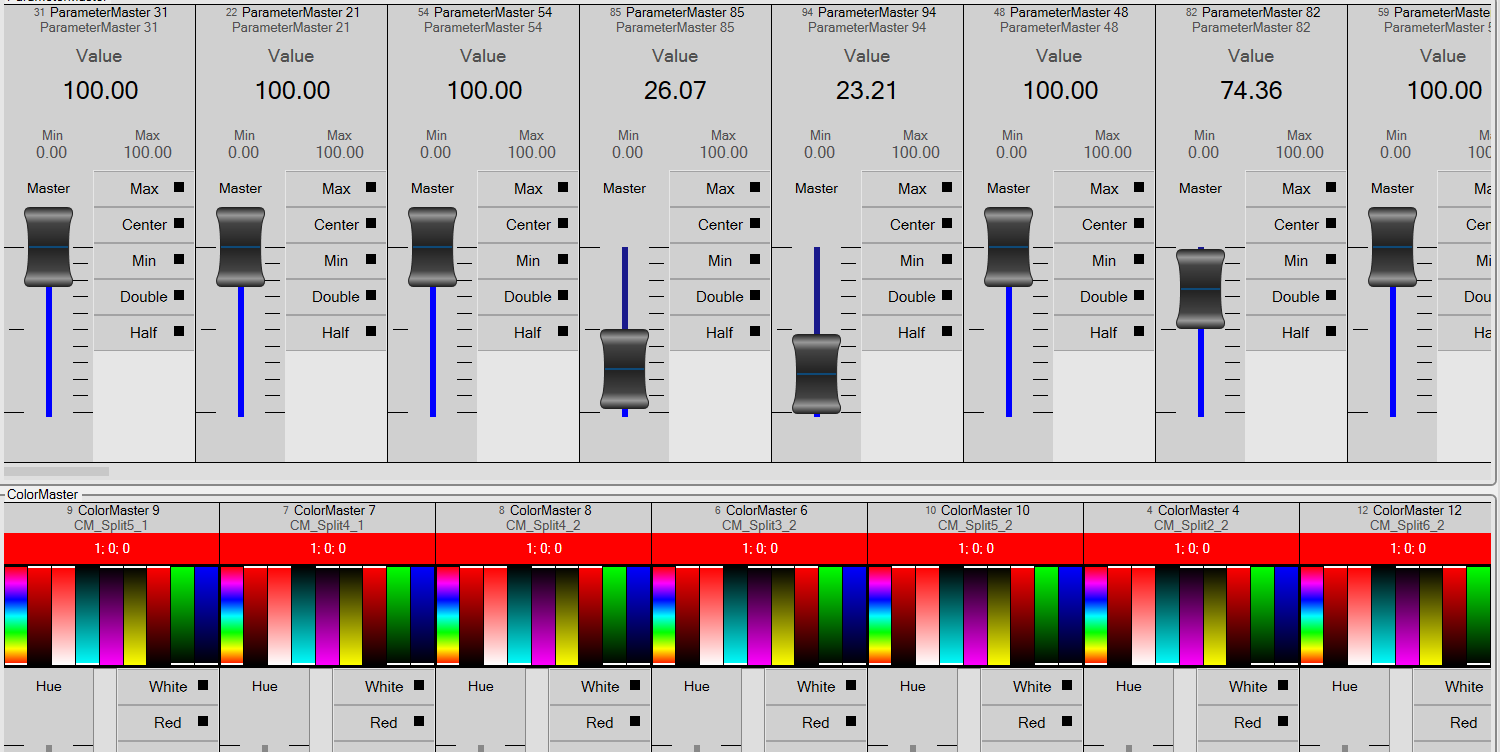Toggle White on ColorMaster 9
The width and height of the screenshot is (1500, 752).
pyautogui.click(x=168, y=687)
